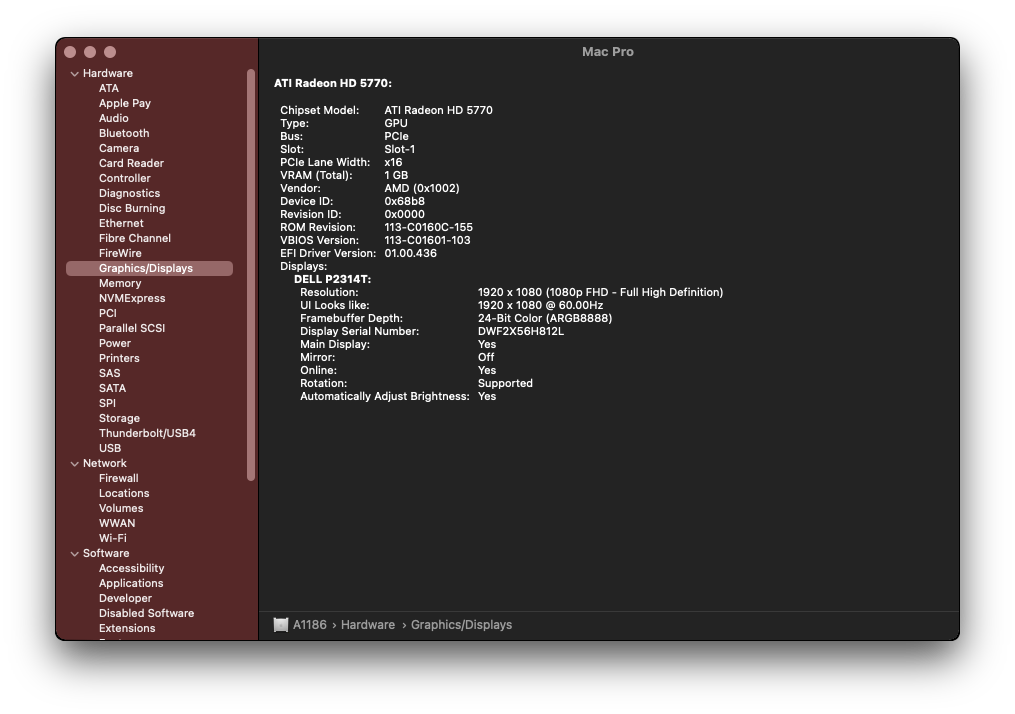Collapse the Network section chevron
Screen dimensions: 1015x714
click(74, 464)
